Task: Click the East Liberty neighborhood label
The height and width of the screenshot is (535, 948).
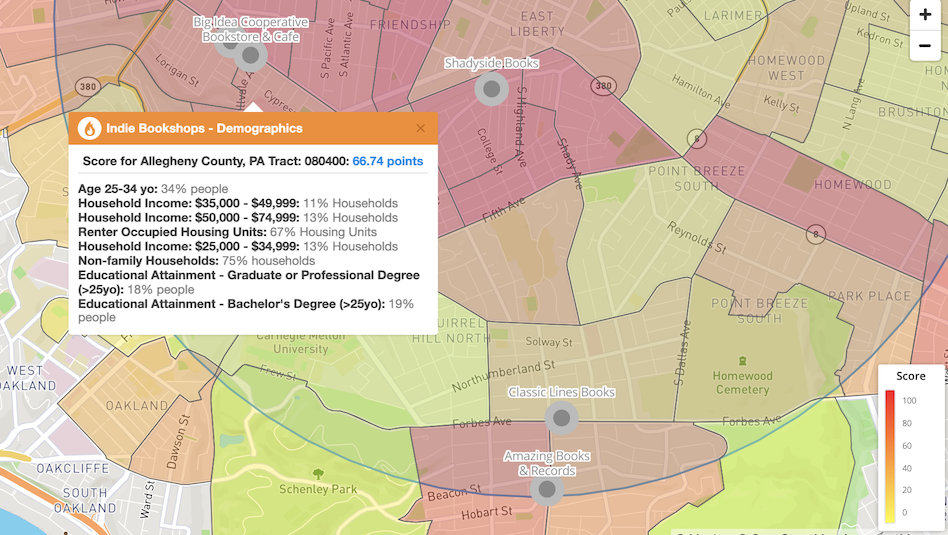Action: (537, 23)
